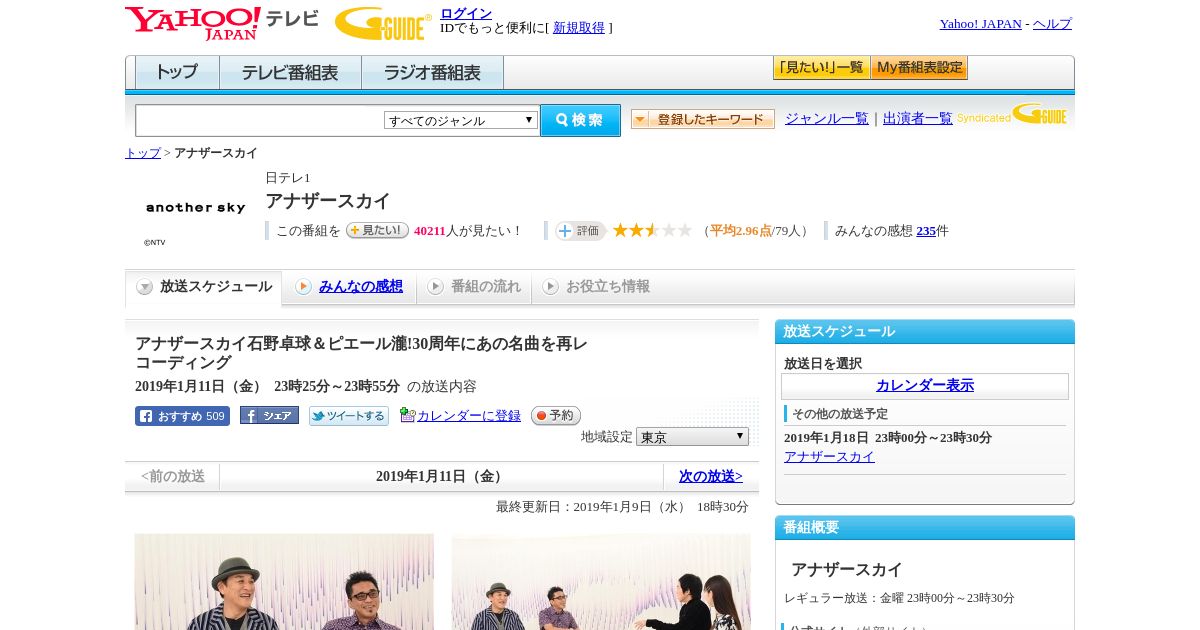Viewport: 1200px width, 630px height.
Task: Focus the program search text field
Action: pos(260,121)
